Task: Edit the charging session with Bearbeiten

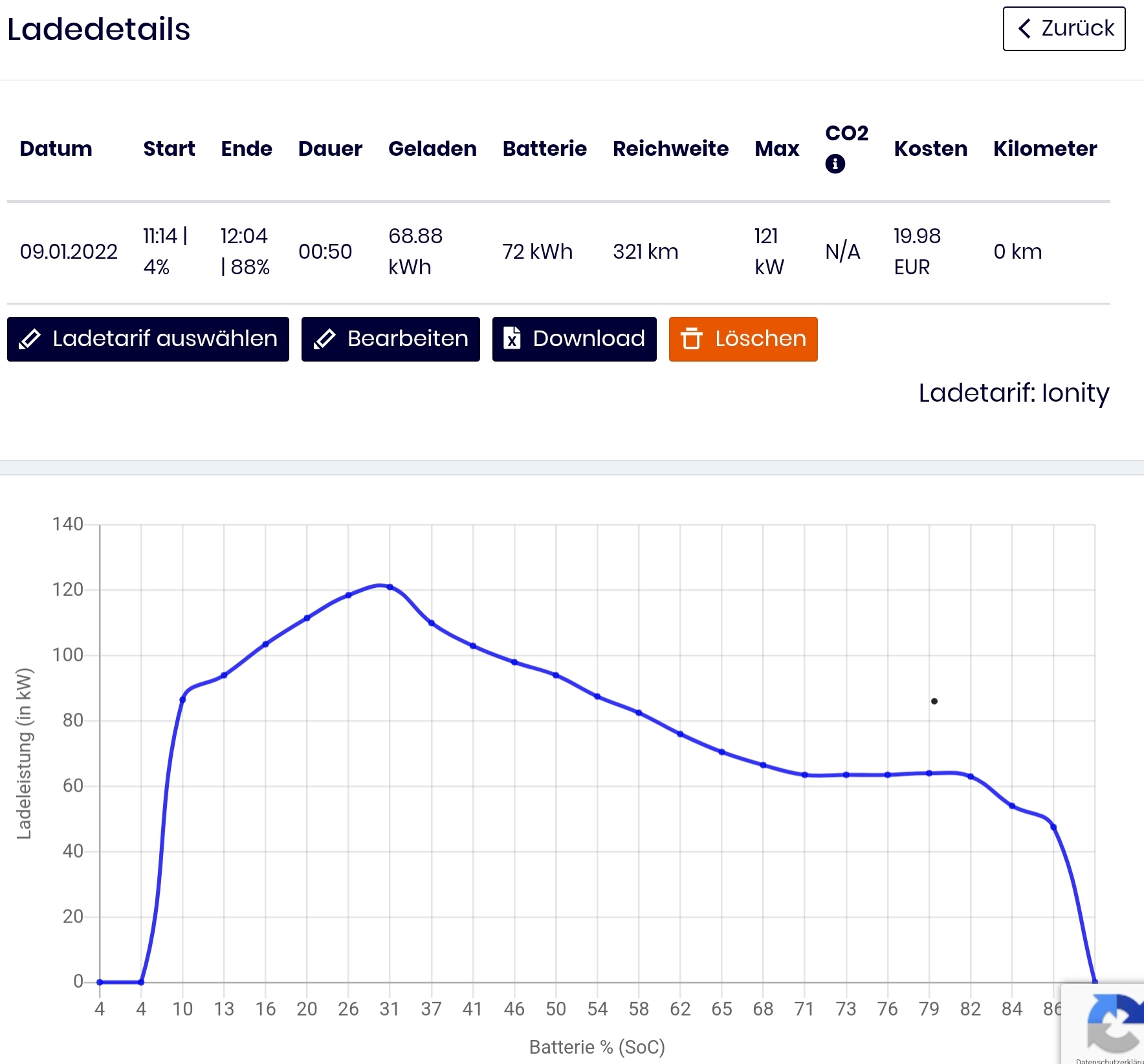Action: [391, 339]
